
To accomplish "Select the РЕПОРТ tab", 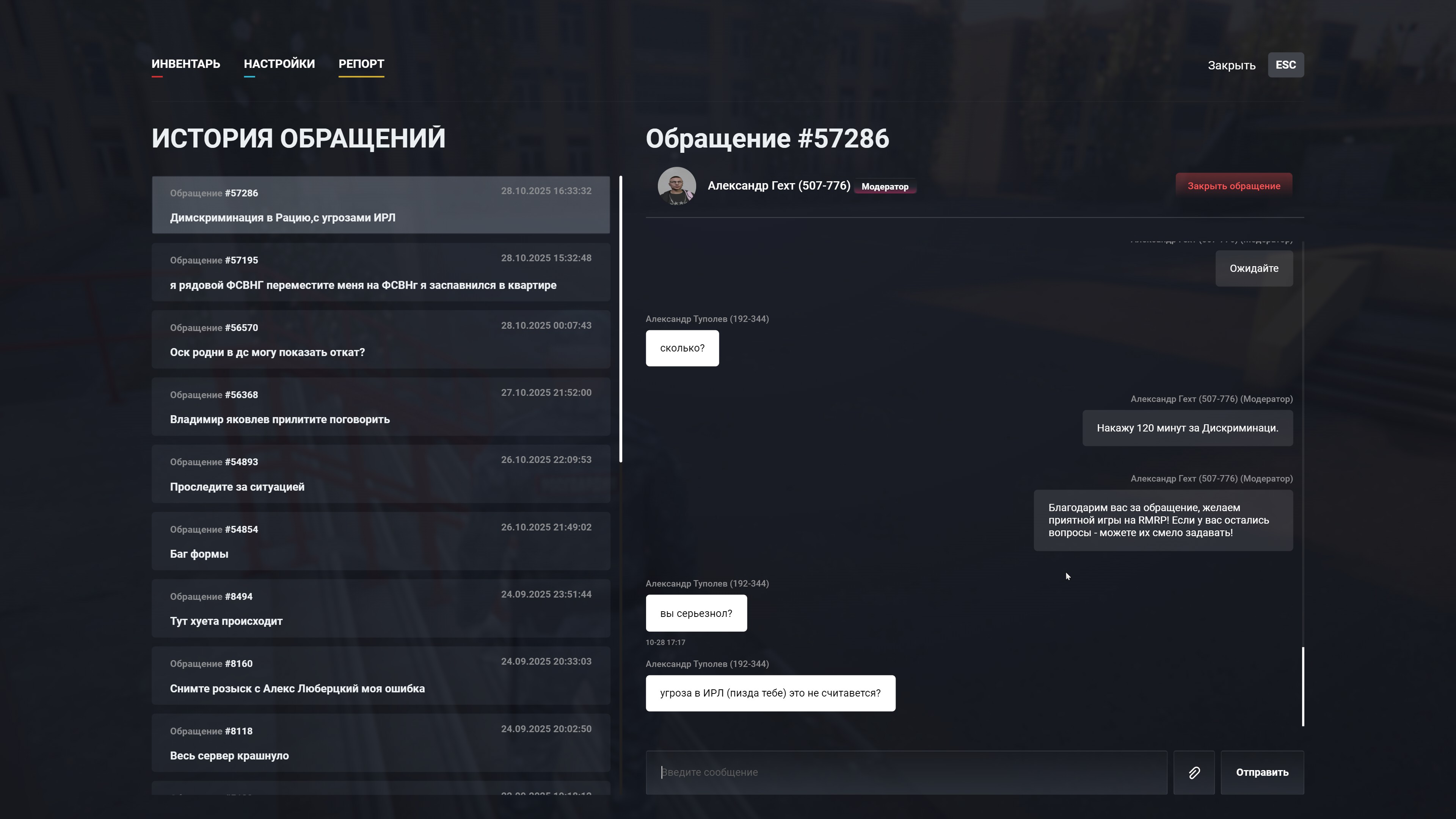I will coord(361,64).
